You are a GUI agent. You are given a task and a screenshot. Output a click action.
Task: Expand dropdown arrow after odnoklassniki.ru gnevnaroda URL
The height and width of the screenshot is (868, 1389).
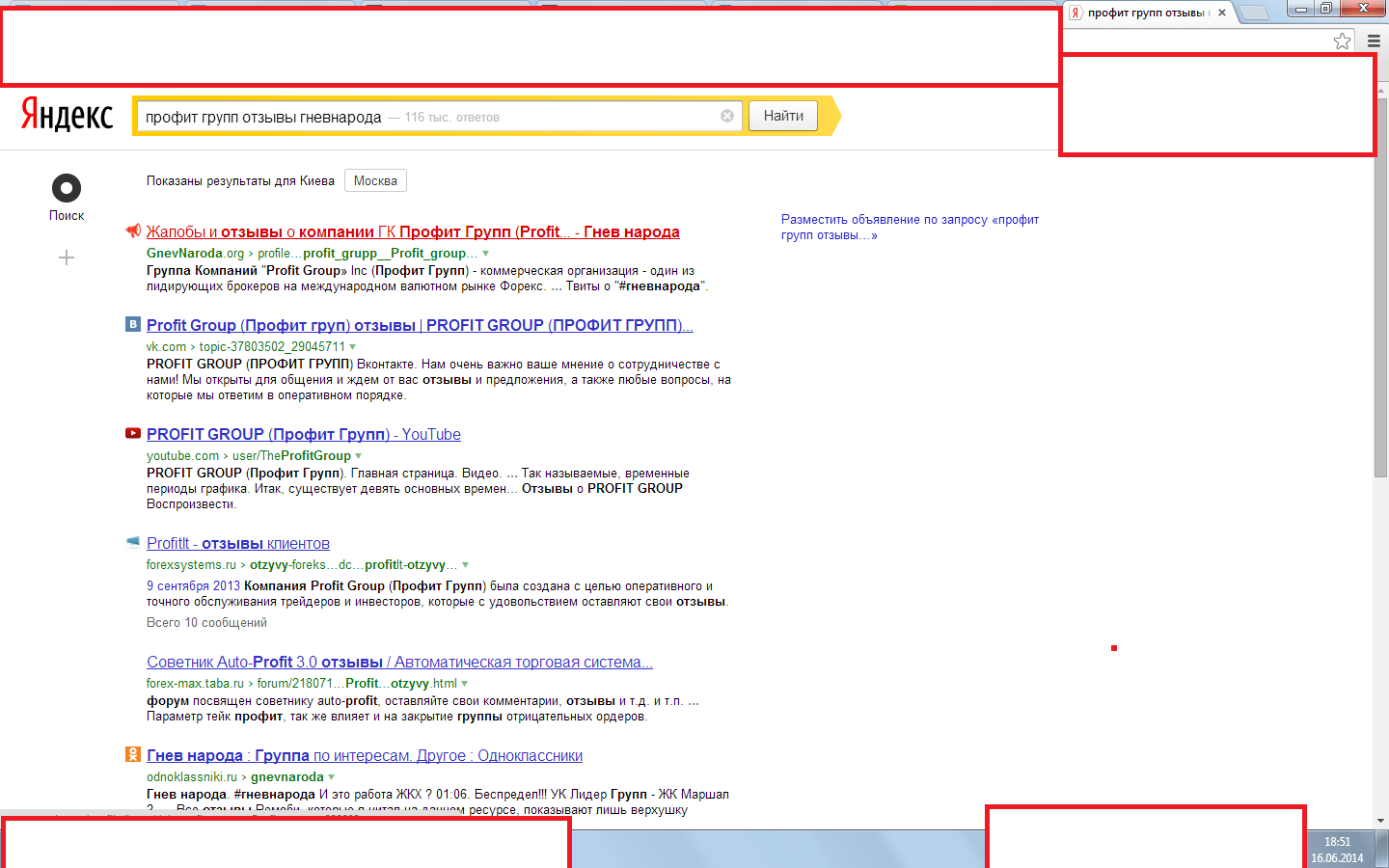pos(331,777)
